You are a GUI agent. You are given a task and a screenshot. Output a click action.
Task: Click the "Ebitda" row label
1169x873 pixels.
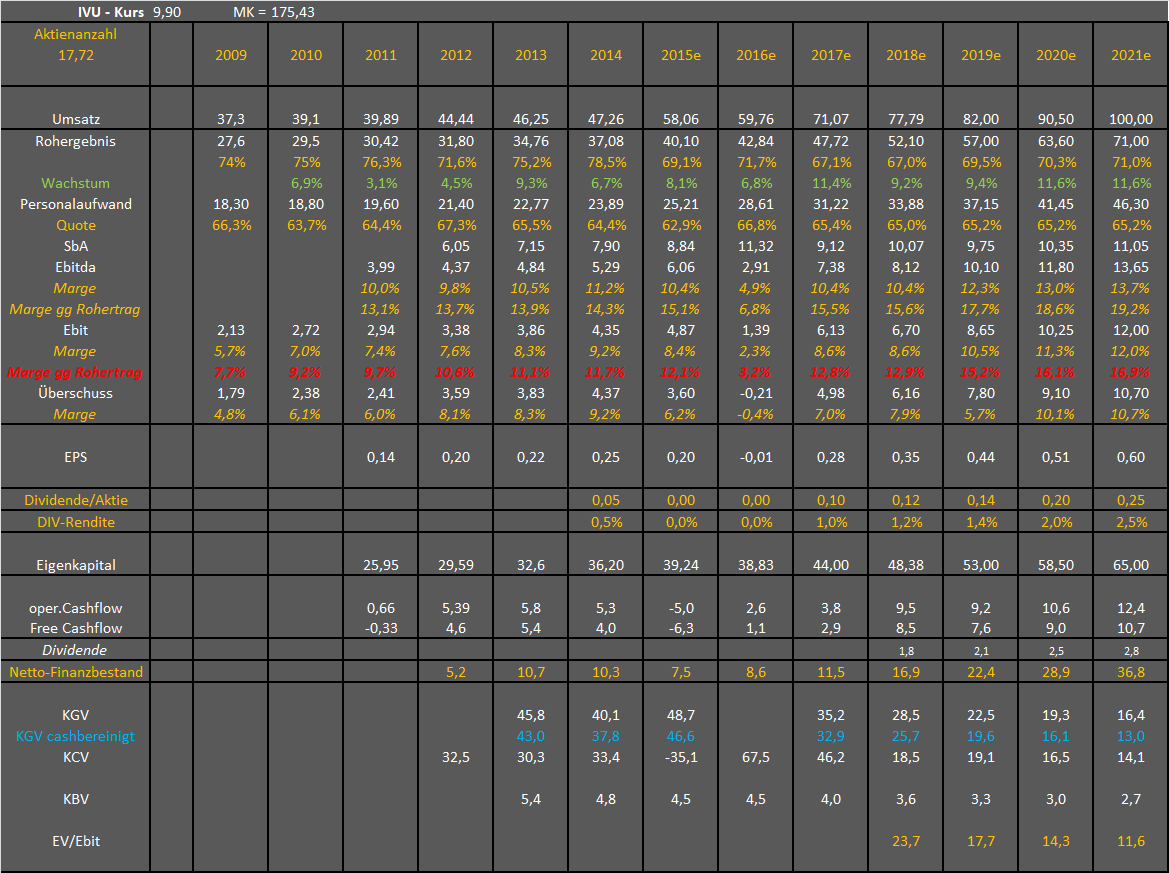click(x=75, y=267)
